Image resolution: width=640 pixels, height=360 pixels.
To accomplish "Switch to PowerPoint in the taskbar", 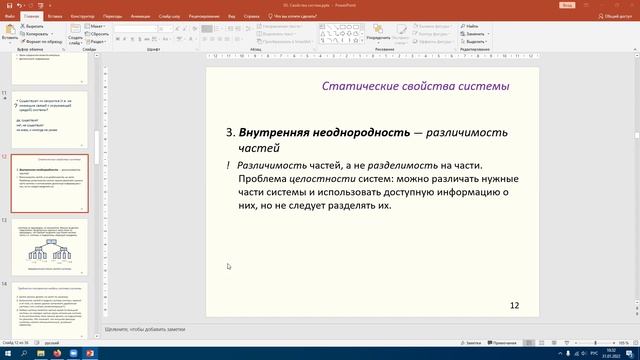I will coord(90,353).
